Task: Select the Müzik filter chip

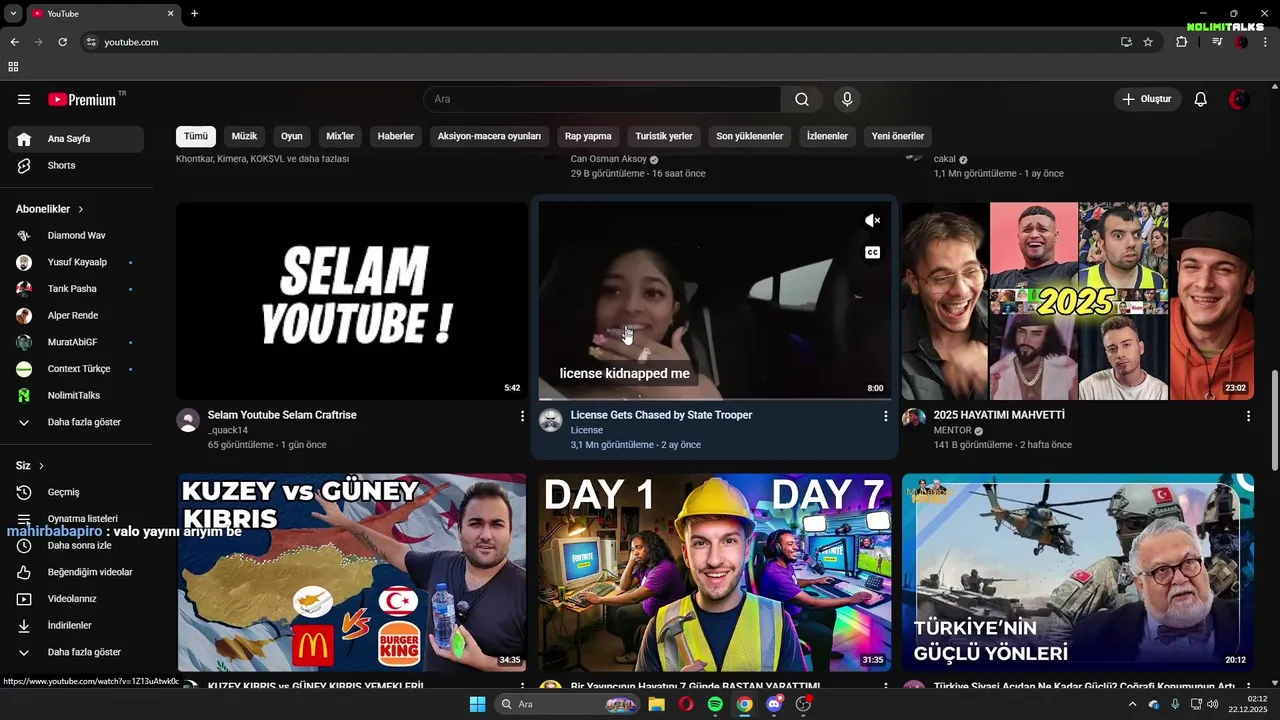Action: (244, 136)
